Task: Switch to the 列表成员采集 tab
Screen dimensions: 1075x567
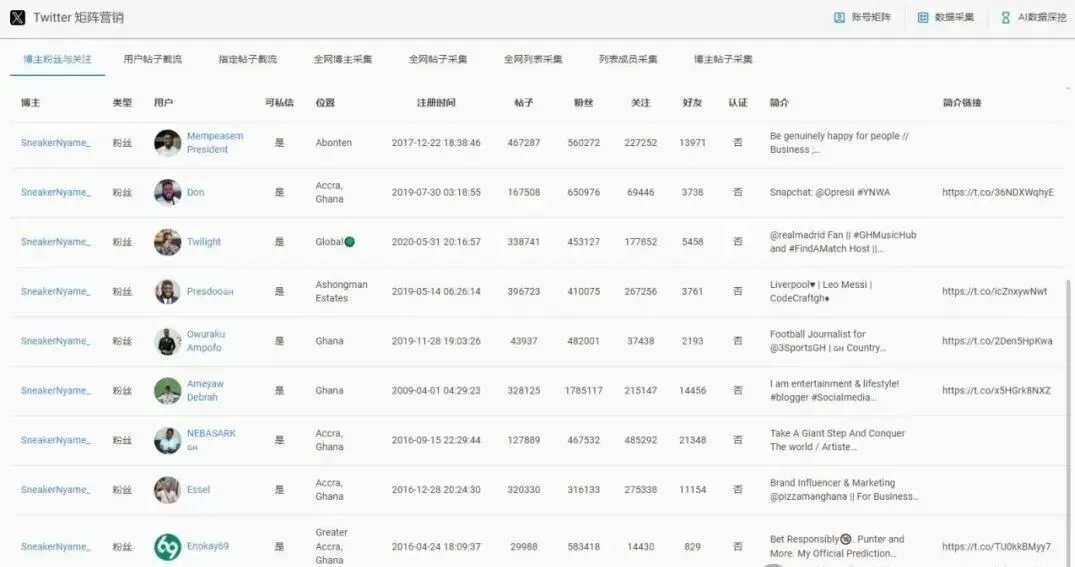Action: coord(628,59)
